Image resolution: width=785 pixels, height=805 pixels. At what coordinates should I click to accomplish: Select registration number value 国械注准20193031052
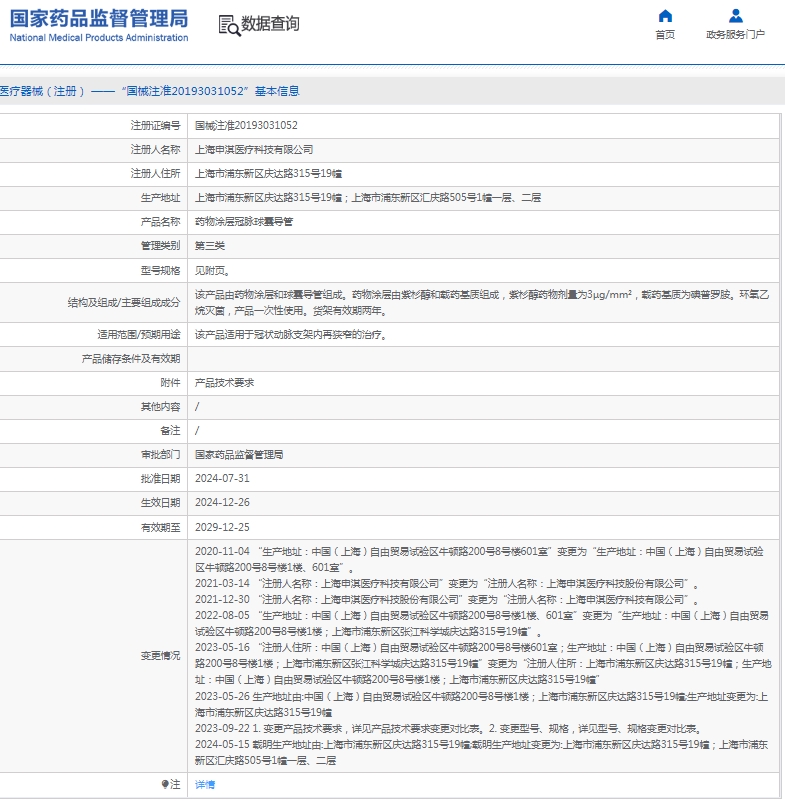point(246,125)
